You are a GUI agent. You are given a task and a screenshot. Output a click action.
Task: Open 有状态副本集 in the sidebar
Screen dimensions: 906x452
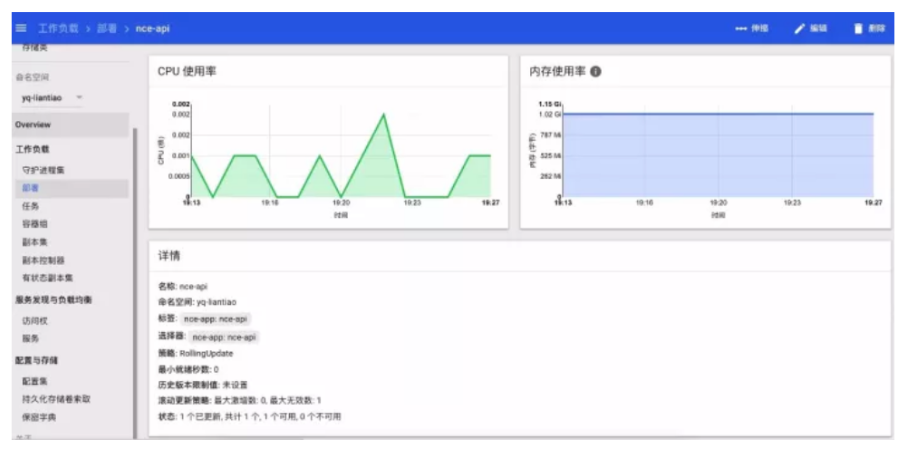coord(47,278)
